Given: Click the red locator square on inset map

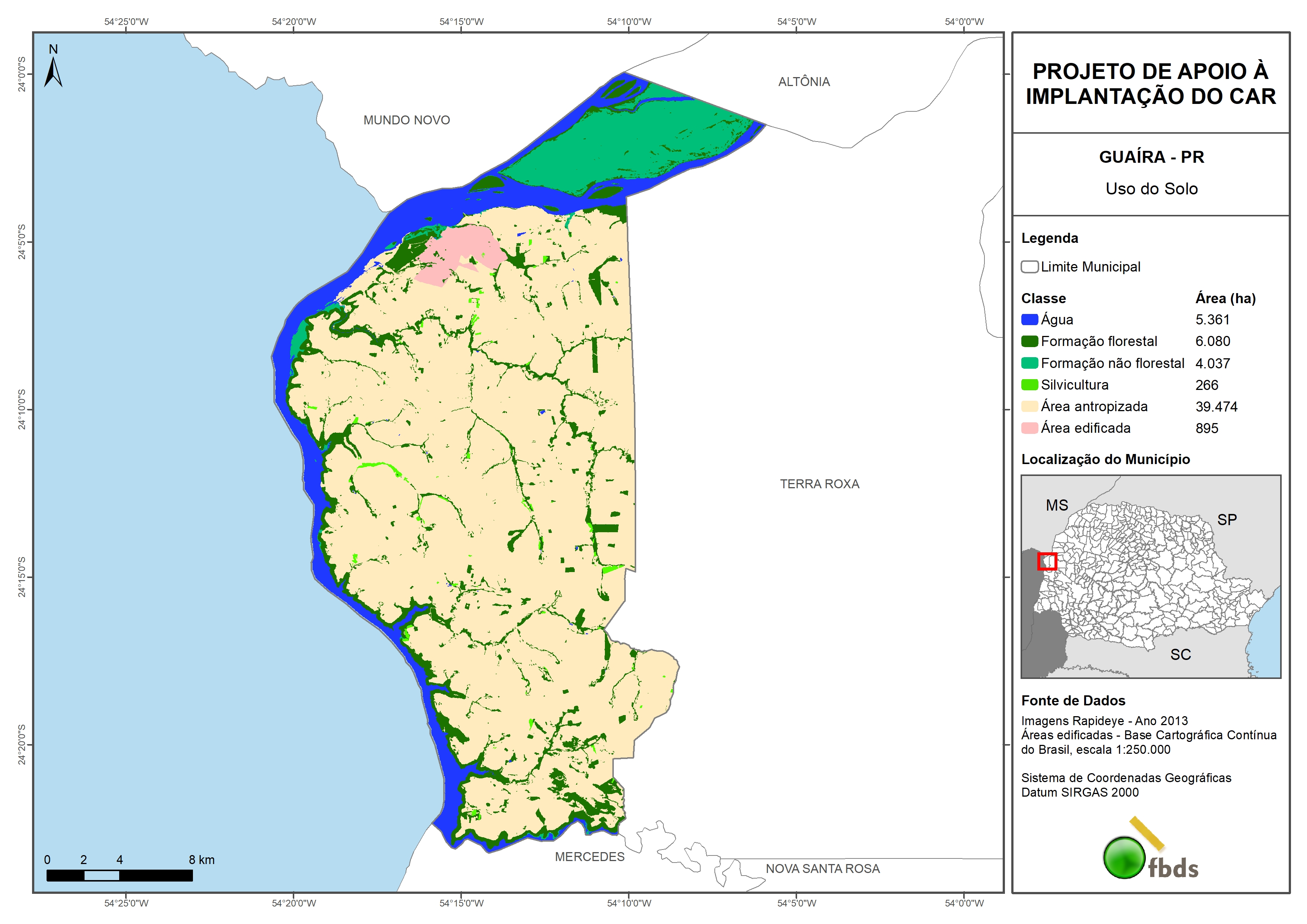Looking at the screenshot, I should pyautogui.click(x=1047, y=561).
